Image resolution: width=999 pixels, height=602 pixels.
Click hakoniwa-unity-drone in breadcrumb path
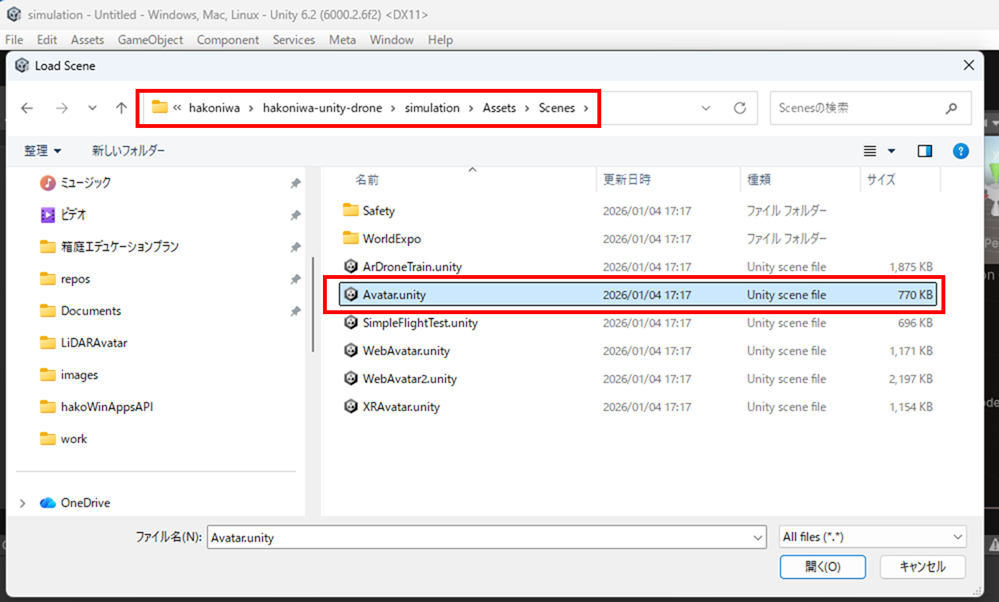tap(322, 108)
